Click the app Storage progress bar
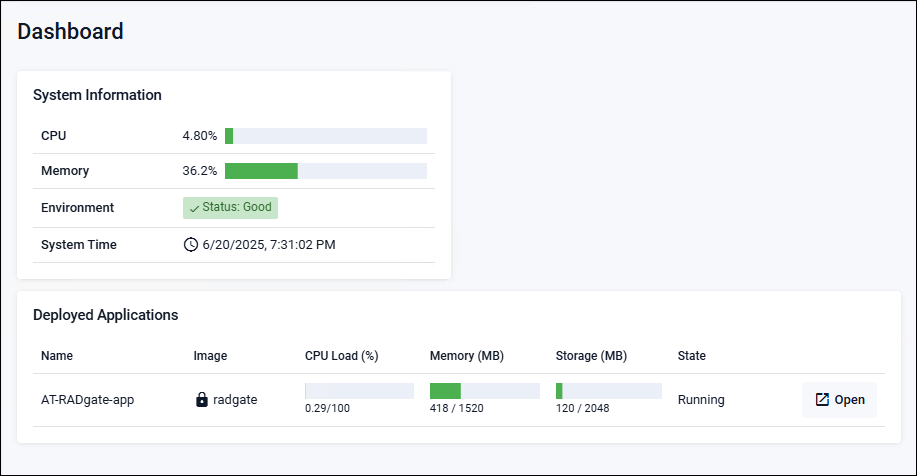Image resolution: width=917 pixels, height=476 pixels. pos(609,391)
